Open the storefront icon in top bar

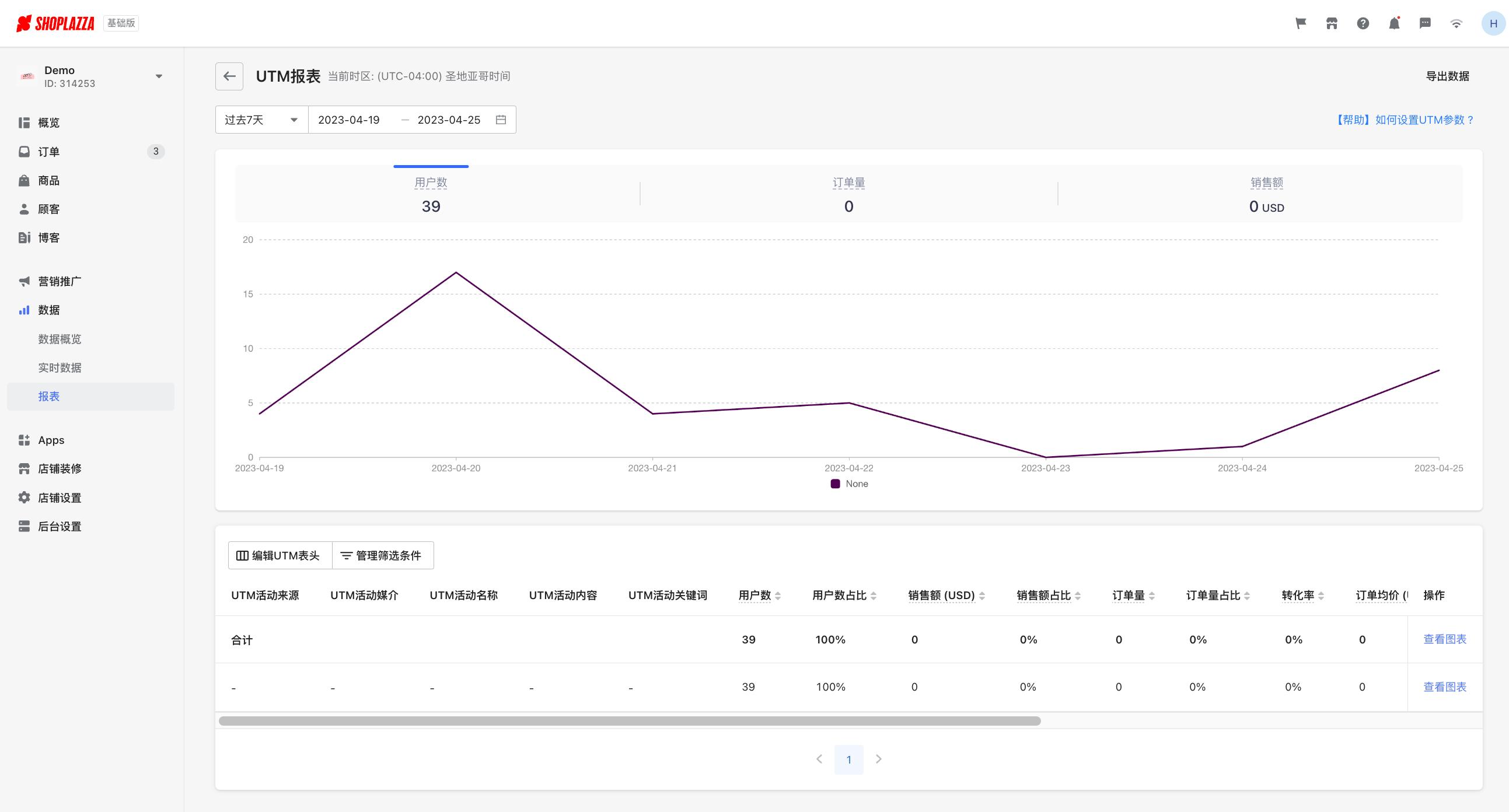pyautogui.click(x=1332, y=23)
